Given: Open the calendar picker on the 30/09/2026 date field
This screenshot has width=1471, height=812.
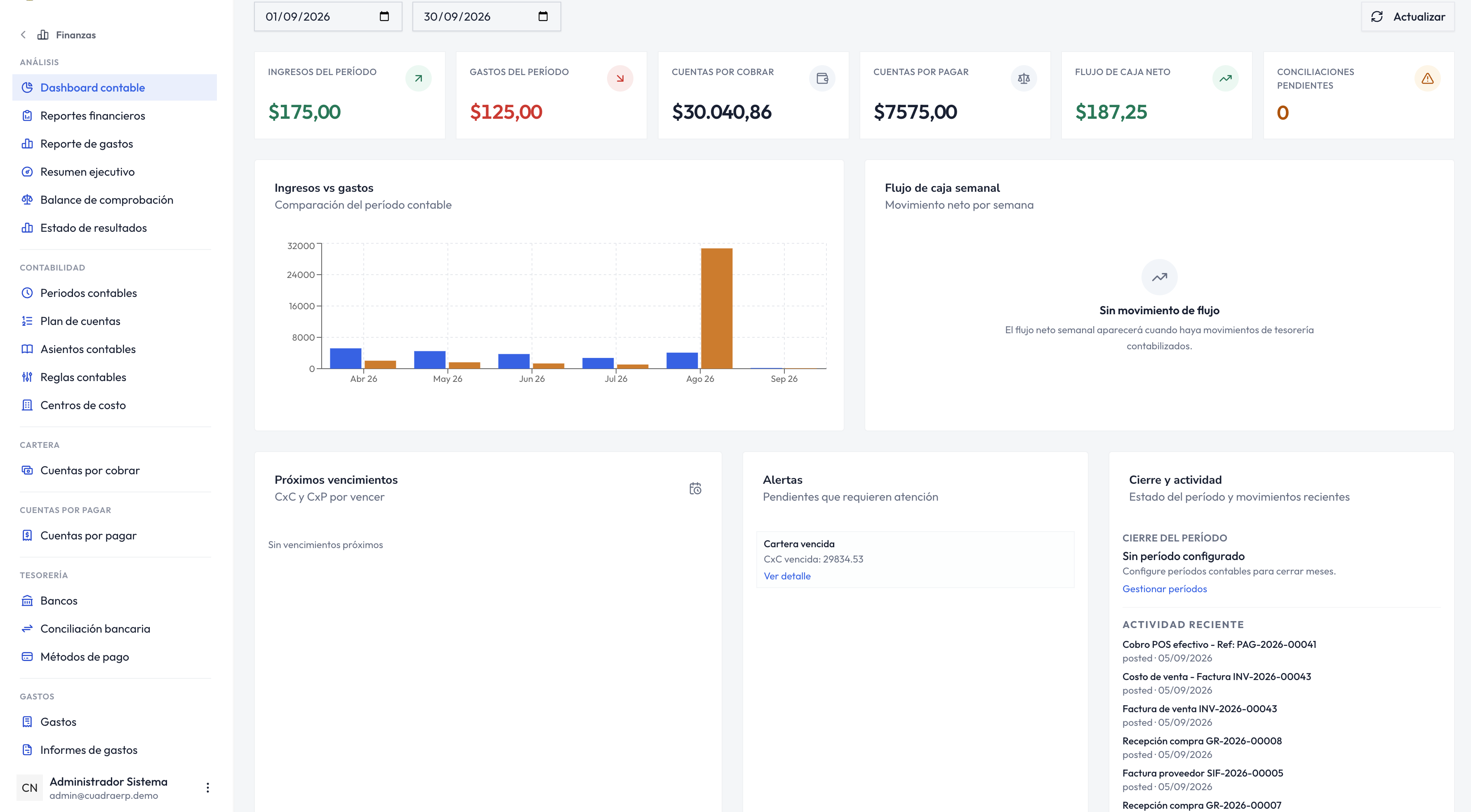Looking at the screenshot, I should coord(543,16).
